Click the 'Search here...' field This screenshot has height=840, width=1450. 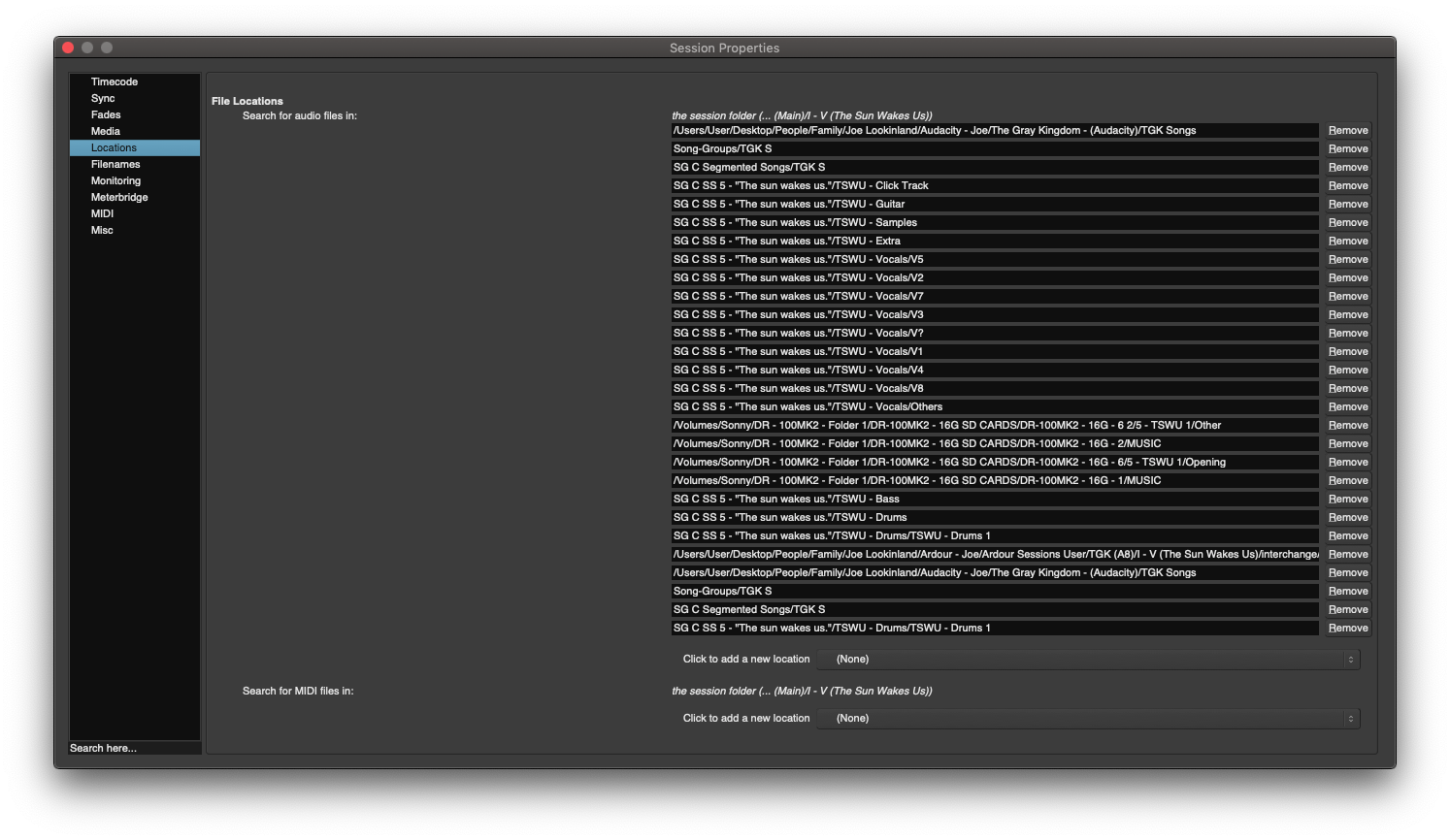click(135, 749)
